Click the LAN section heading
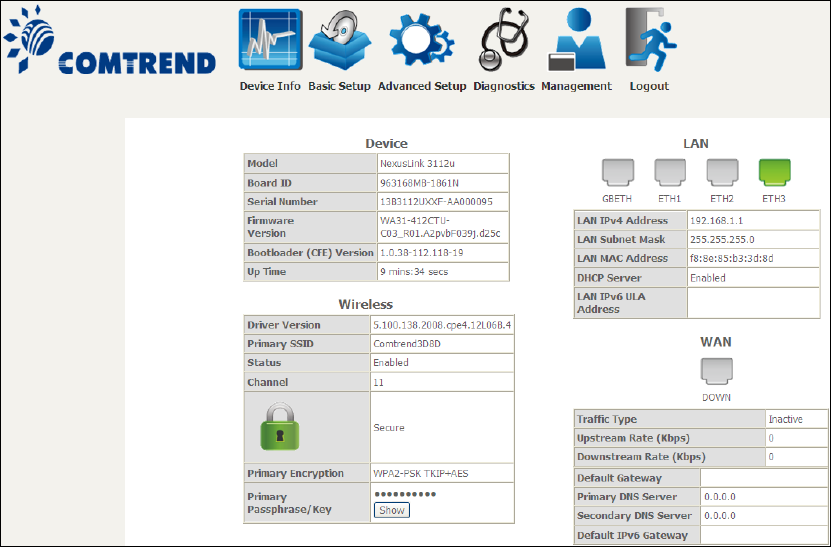Screen dimensions: 831x547 (x=696, y=144)
